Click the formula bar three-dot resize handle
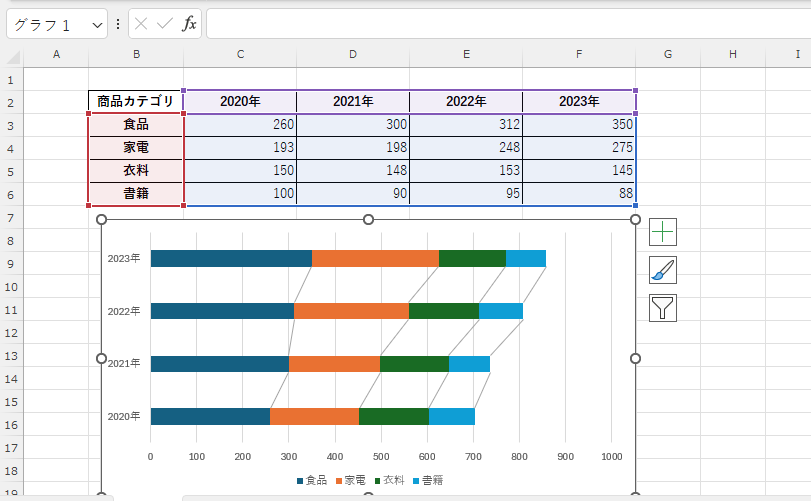Screen dimensions: 811x501 coord(118,24)
